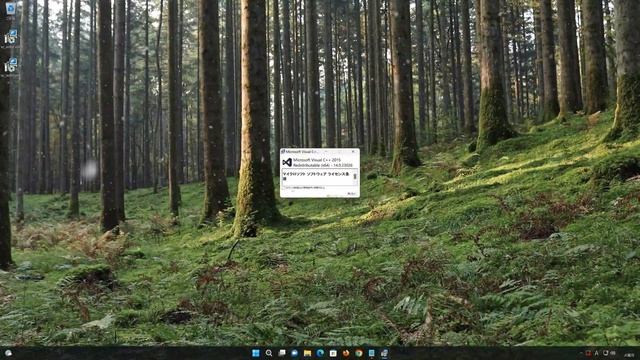This screenshot has width=640, height=360.
Task: Open the circular tray icon beside IME indicator
Action: tap(606, 353)
